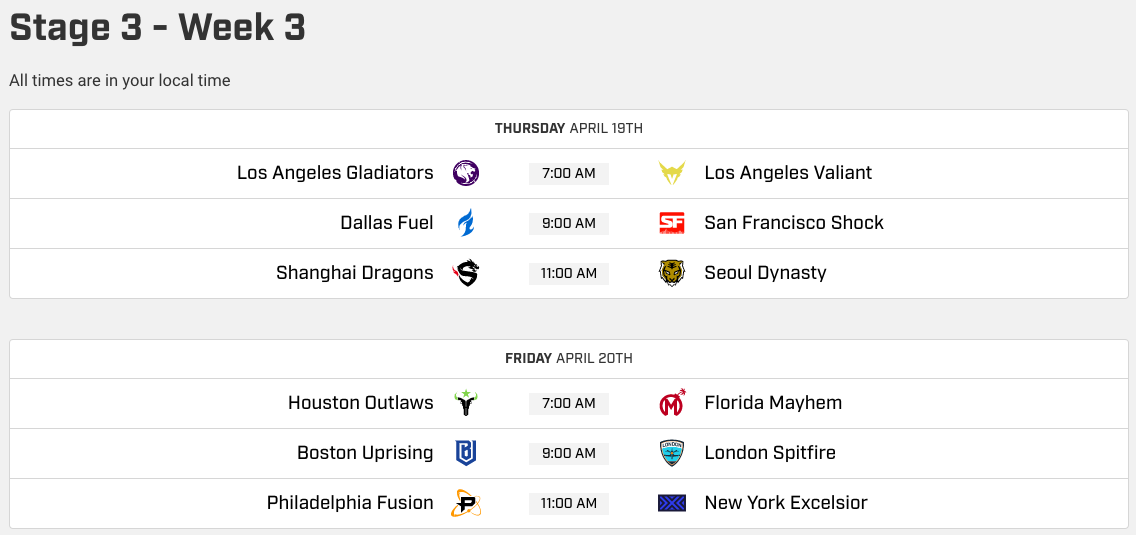Open the Seoul Dynasty team link
The height and width of the screenshot is (535, 1136).
point(765,273)
